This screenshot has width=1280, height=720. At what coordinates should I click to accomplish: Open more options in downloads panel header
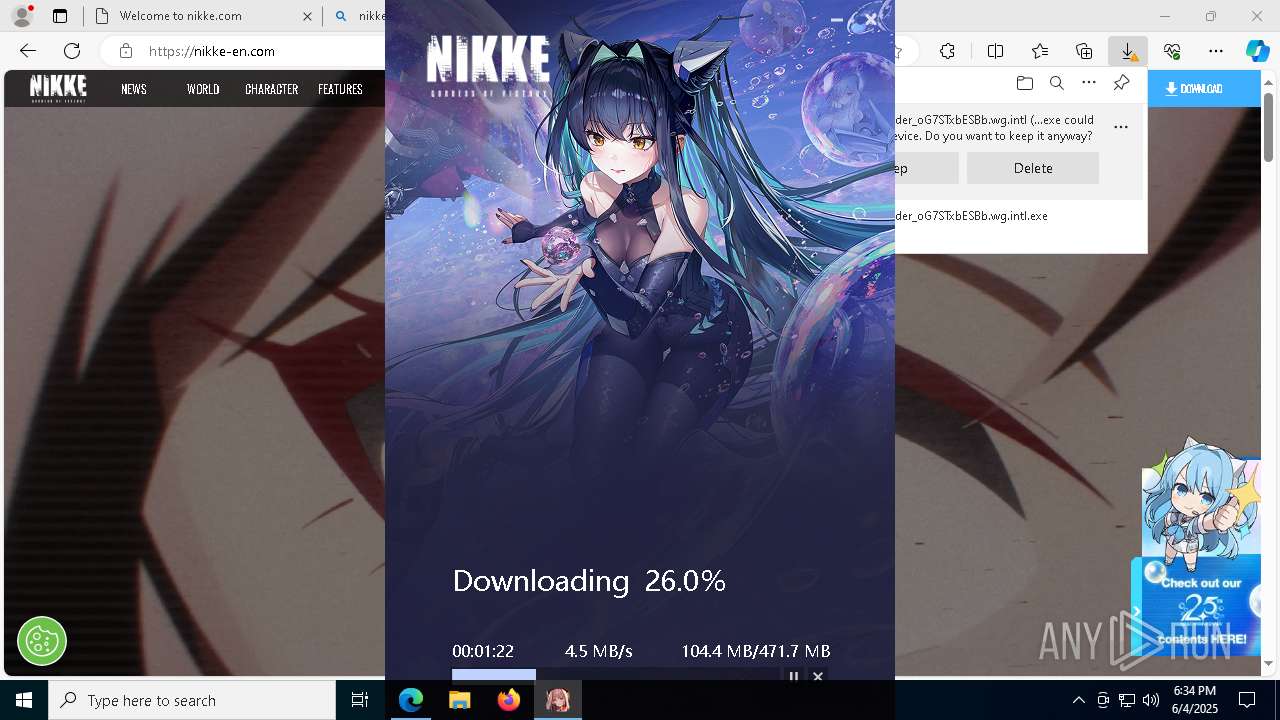click(x=1089, y=83)
